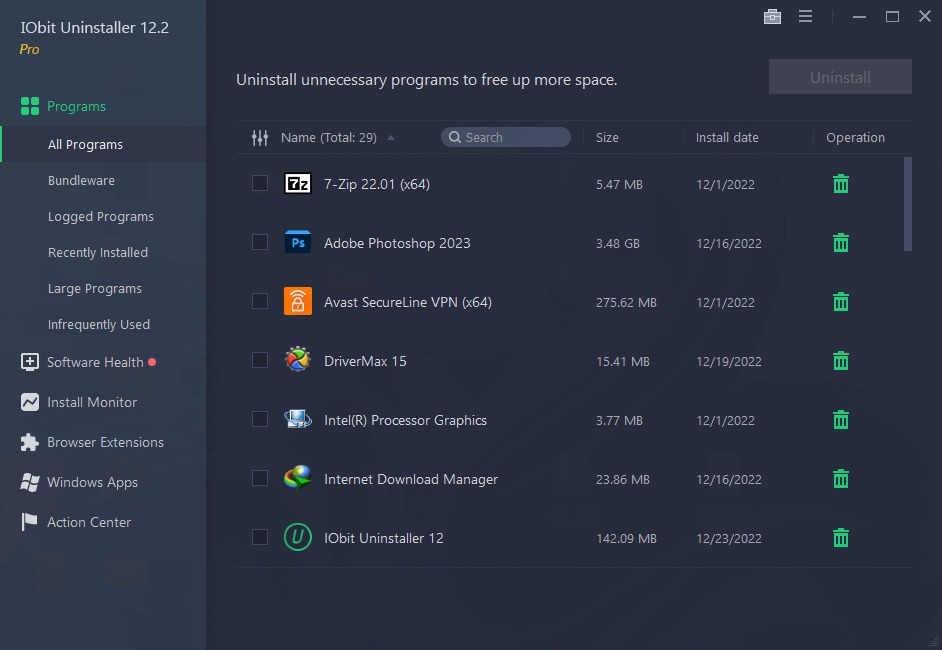
Task: Click the trash icon for 7-Zip 22.01
Action: pos(840,184)
